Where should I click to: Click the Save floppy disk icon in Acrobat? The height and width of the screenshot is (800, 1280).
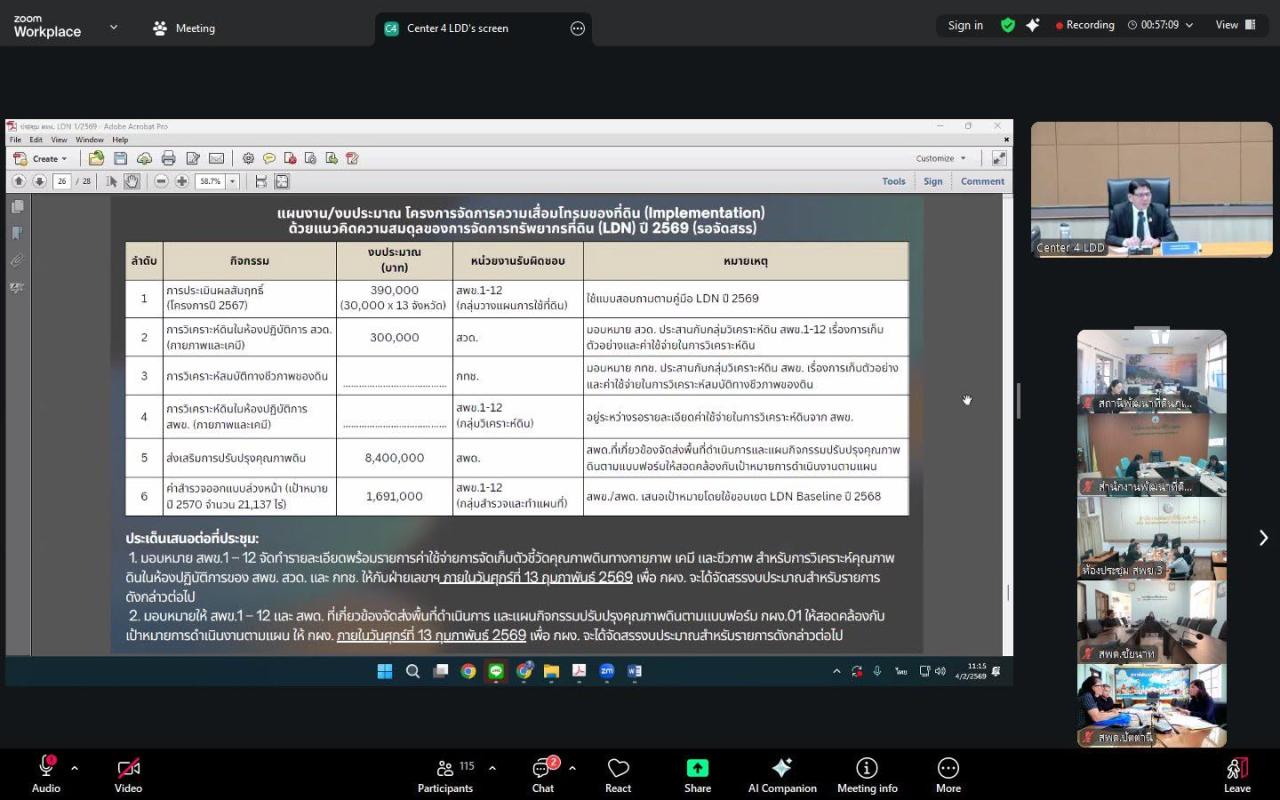coord(120,158)
